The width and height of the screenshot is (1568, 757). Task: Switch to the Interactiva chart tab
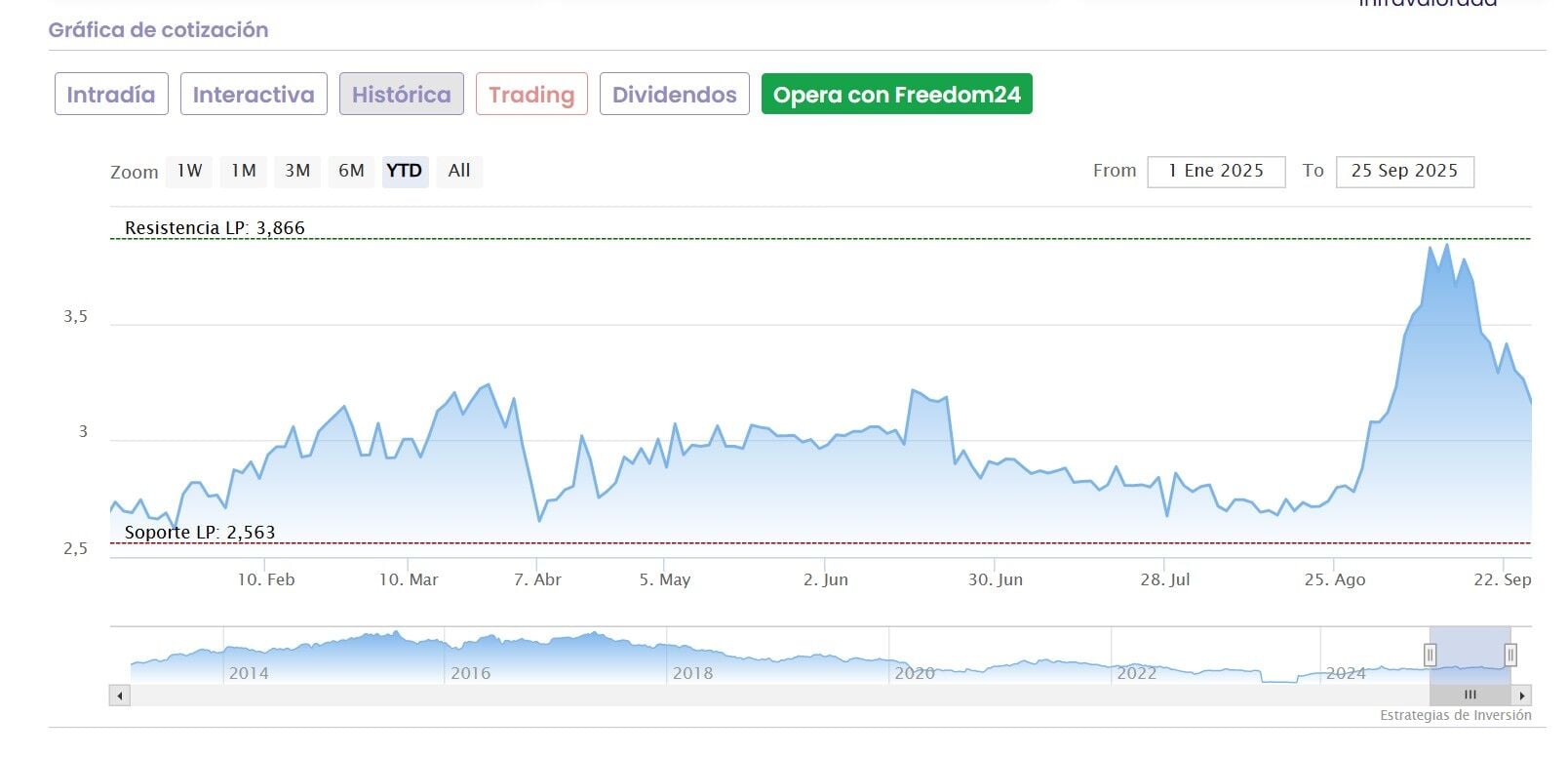(254, 95)
